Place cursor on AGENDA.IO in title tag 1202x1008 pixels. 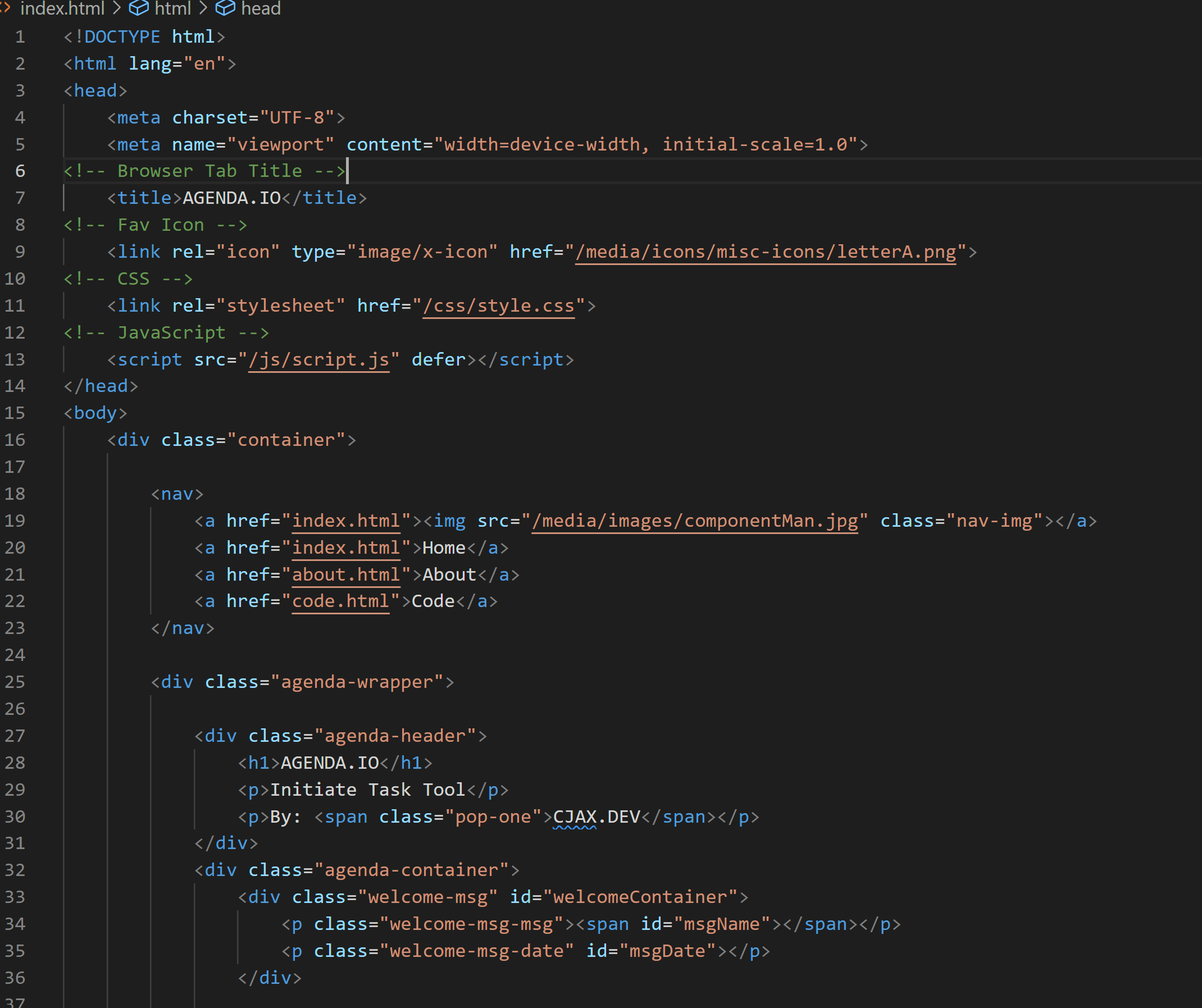coord(231,198)
